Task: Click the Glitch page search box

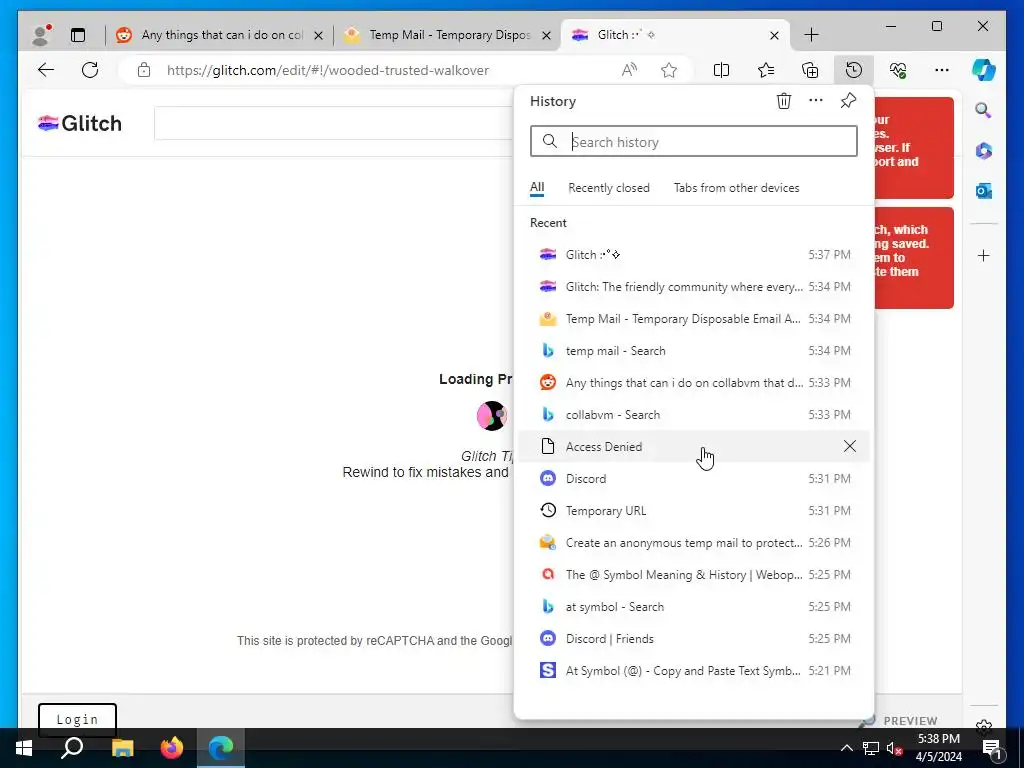Action: pyautogui.click(x=334, y=123)
